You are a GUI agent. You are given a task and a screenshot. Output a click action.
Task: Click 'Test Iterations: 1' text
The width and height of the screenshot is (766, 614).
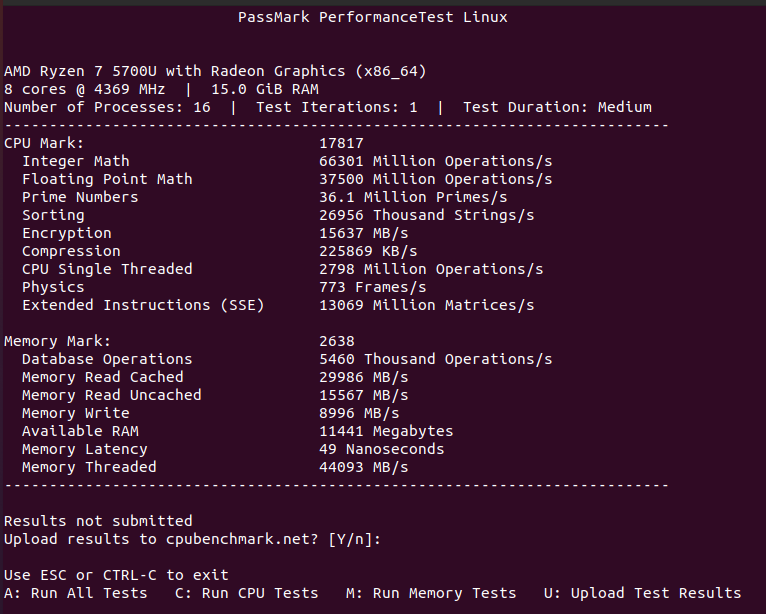pos(337,107)
